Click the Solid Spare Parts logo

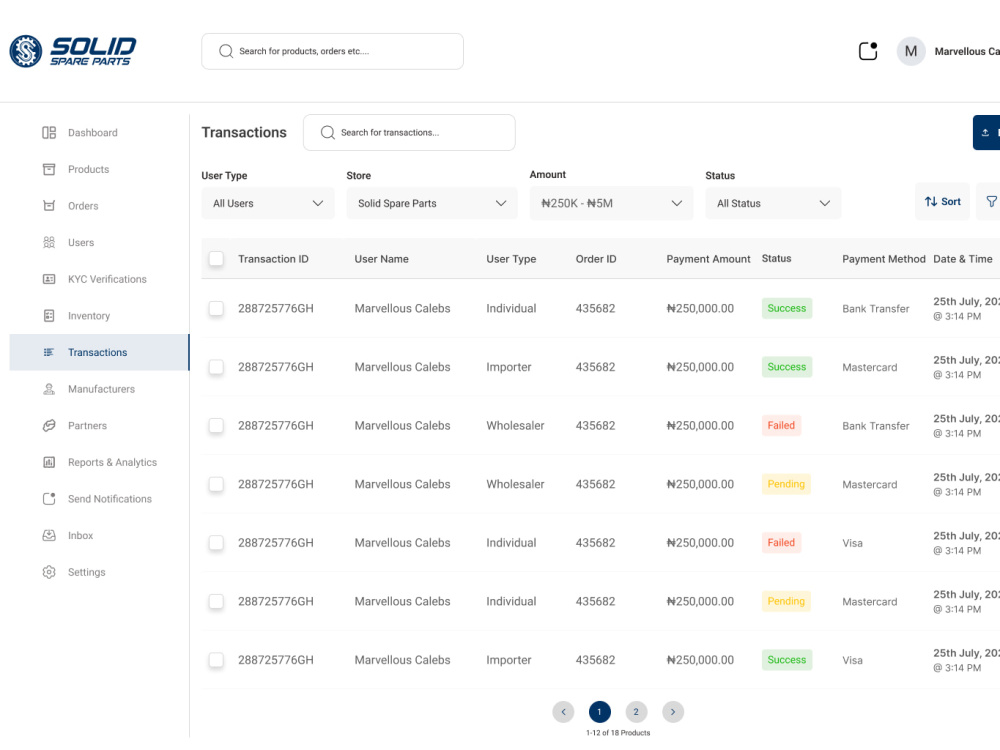[73, 51]
